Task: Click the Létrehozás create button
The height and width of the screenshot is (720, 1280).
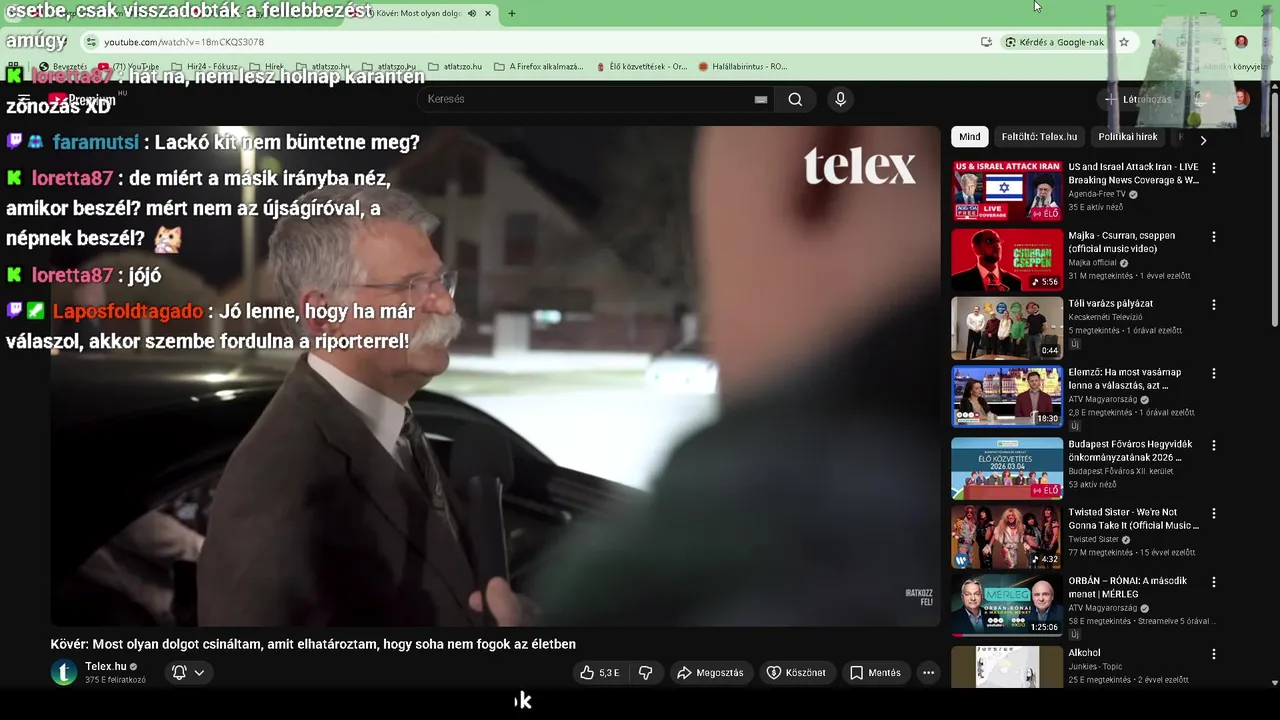Action: pos(1137,99)
